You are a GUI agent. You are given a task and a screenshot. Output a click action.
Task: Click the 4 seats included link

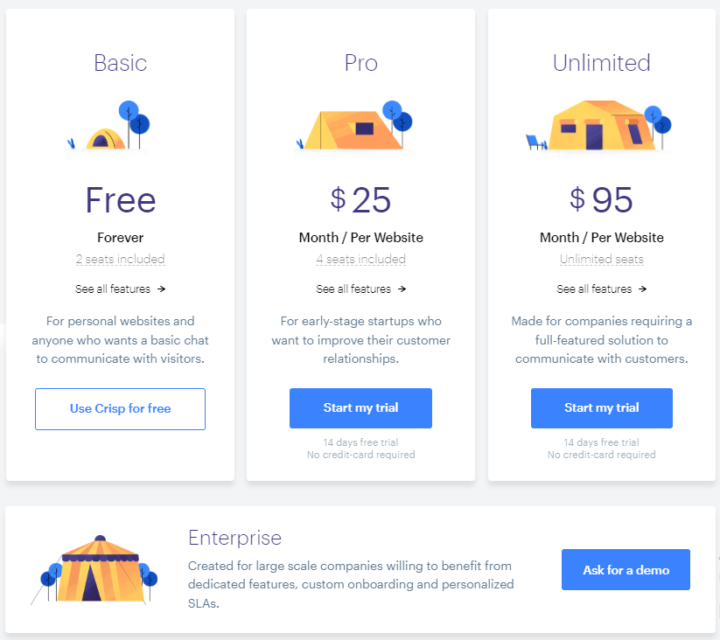click(x=361, y=259)
